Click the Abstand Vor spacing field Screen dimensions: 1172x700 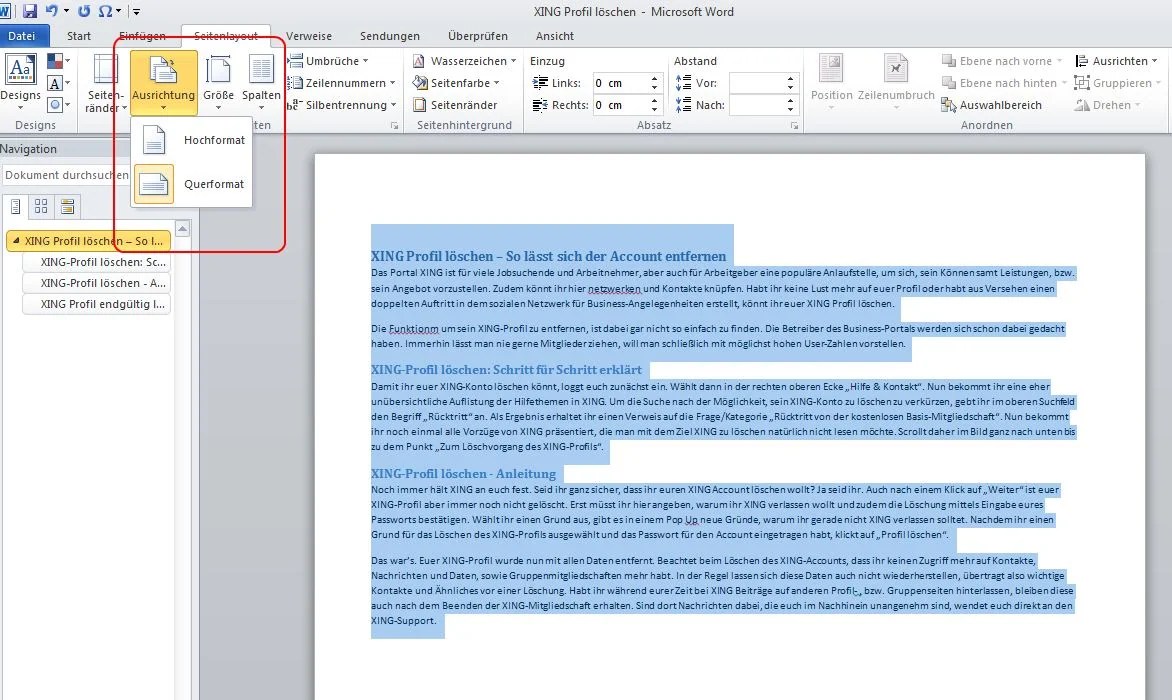coord(757,83)
